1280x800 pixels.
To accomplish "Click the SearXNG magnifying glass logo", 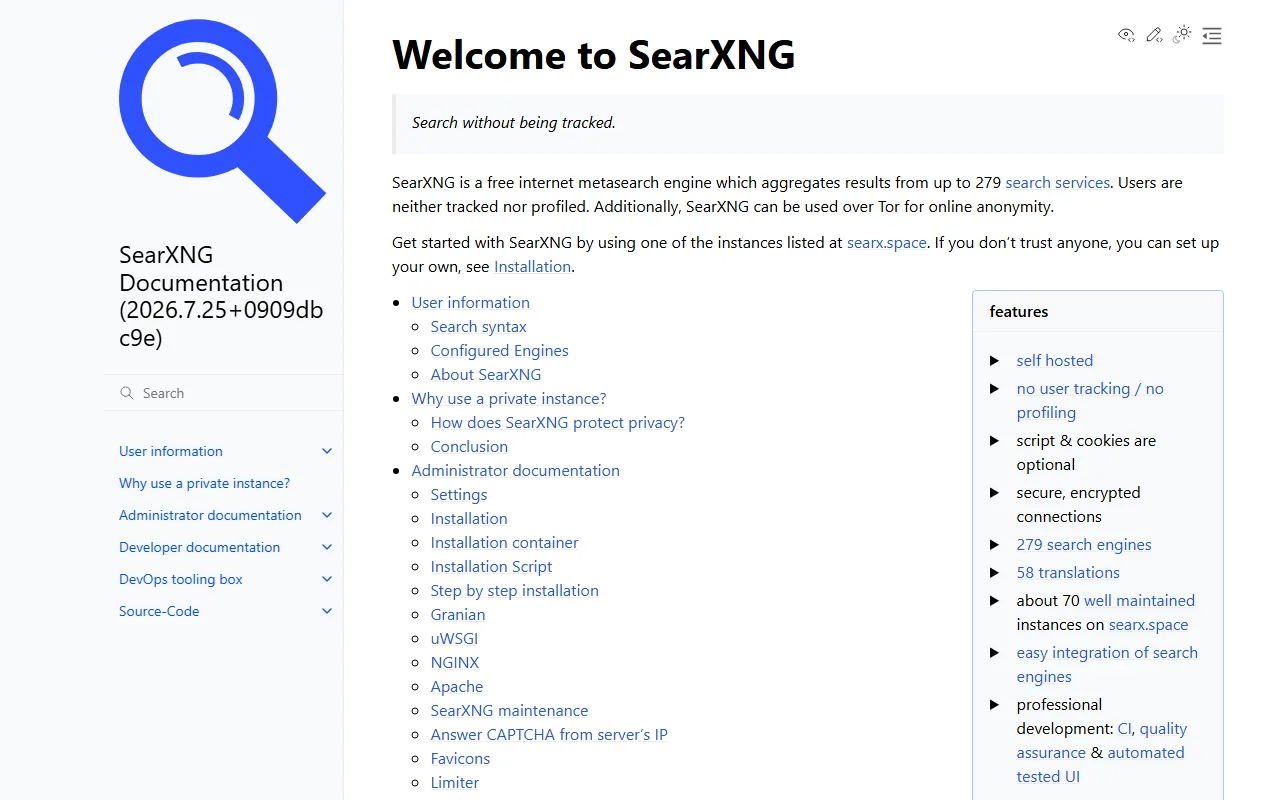I will [x=222, y=121].
